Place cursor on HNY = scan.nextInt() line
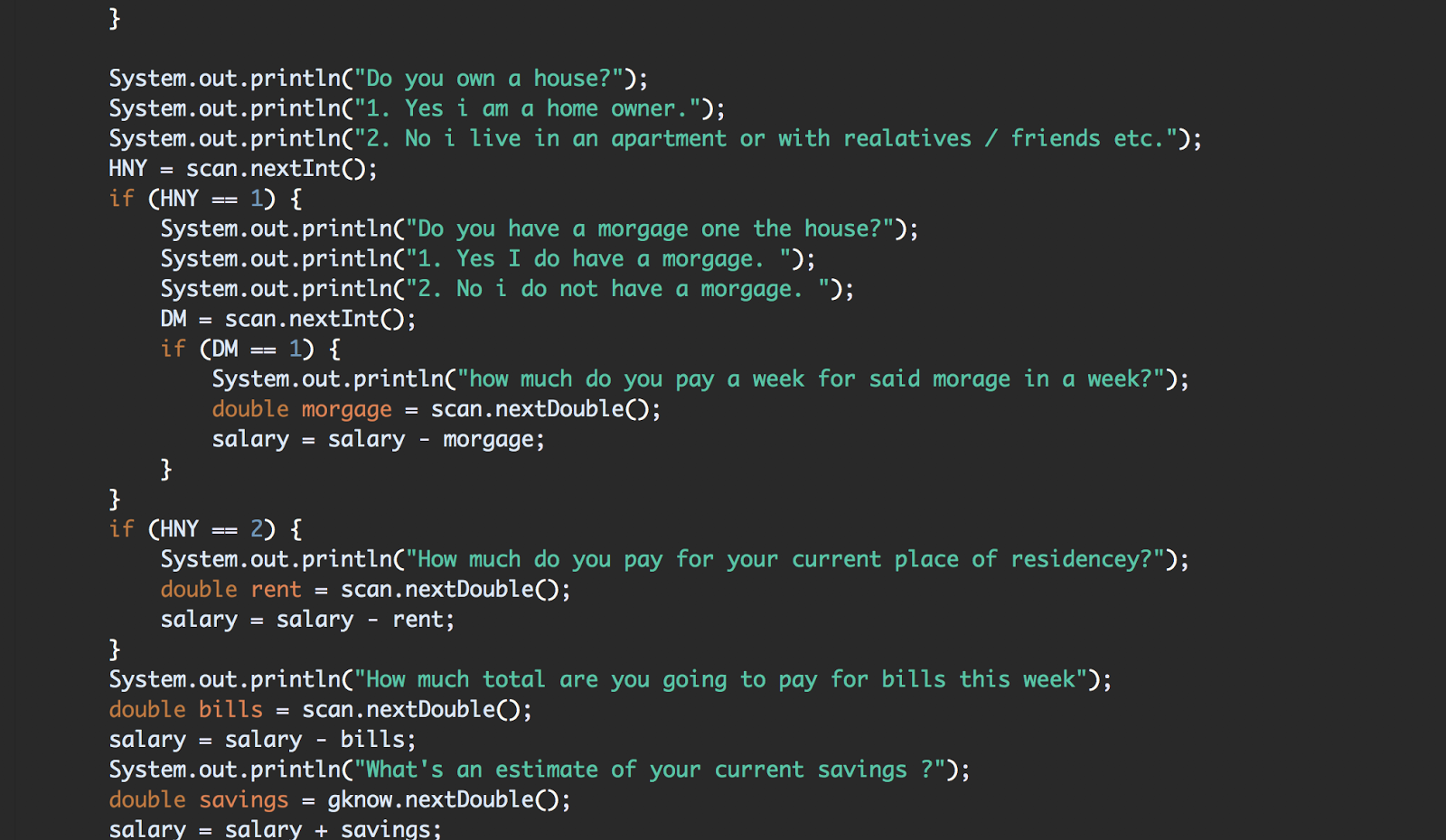Viewport: 1446px width, 840px height. tap(243, 169)
